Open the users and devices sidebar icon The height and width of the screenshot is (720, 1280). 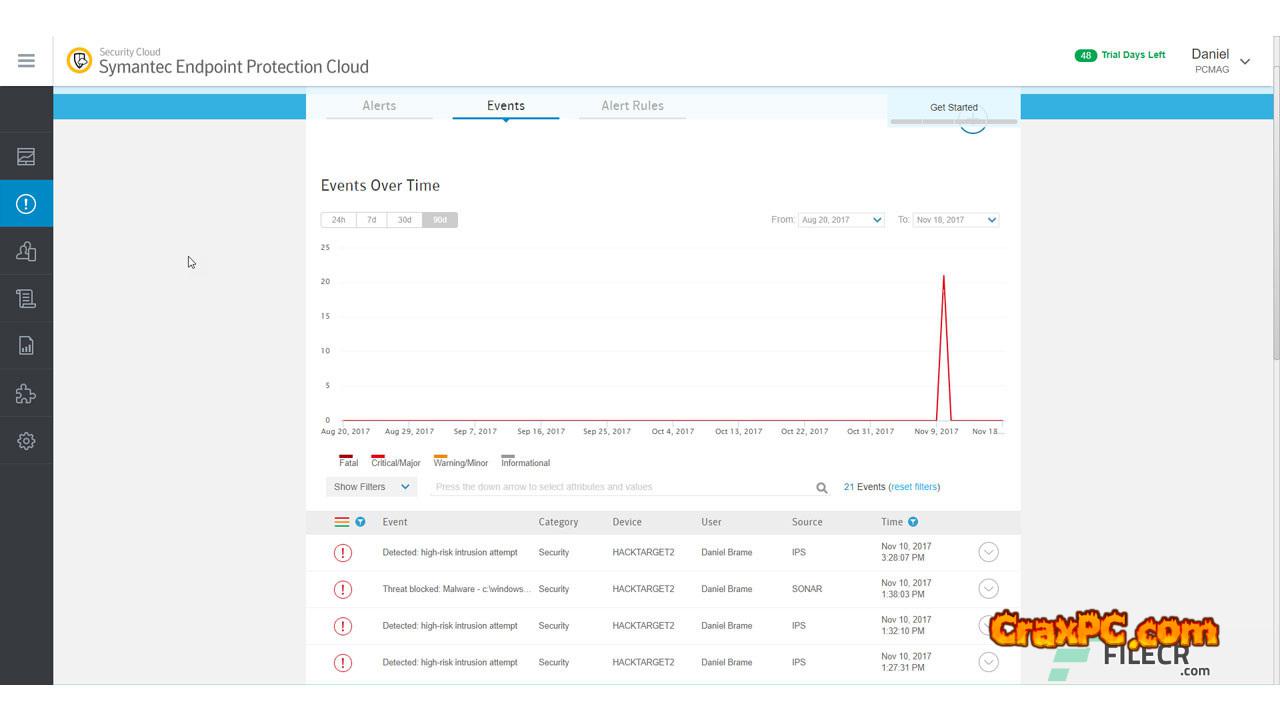click(26, 251)
